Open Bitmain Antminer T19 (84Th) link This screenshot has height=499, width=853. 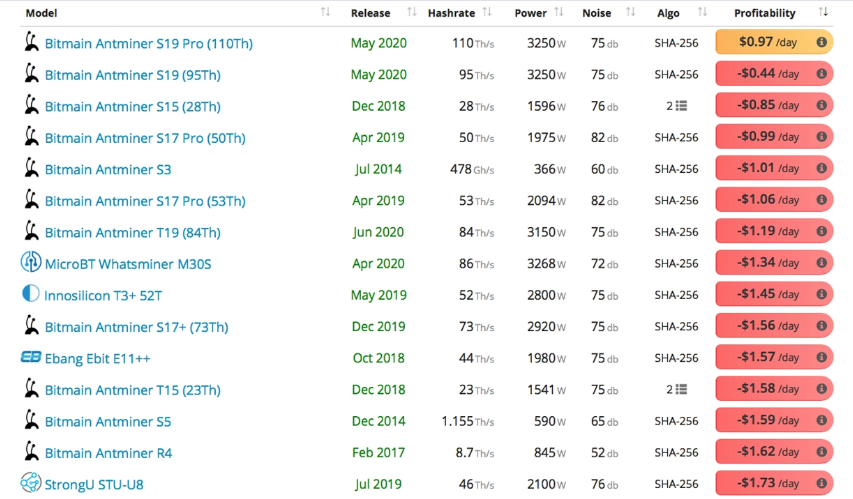click(132, 232)
